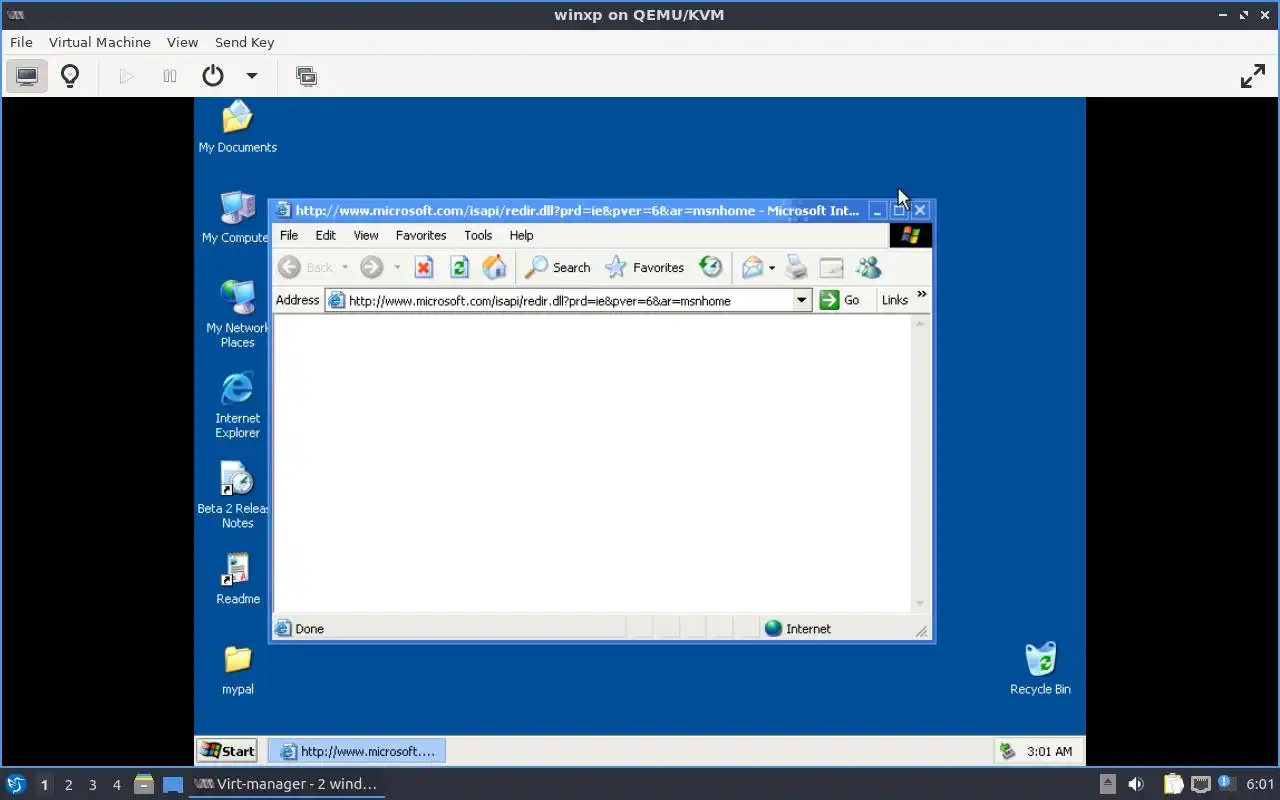
Task: Click the IE Back arrow button
Action: tap(289, 267)
